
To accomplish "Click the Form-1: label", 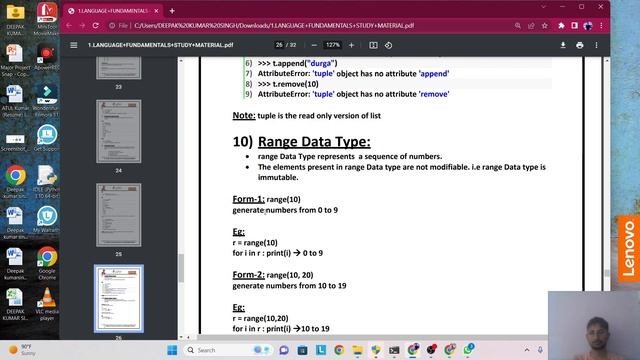I will [x=249, y=199].
